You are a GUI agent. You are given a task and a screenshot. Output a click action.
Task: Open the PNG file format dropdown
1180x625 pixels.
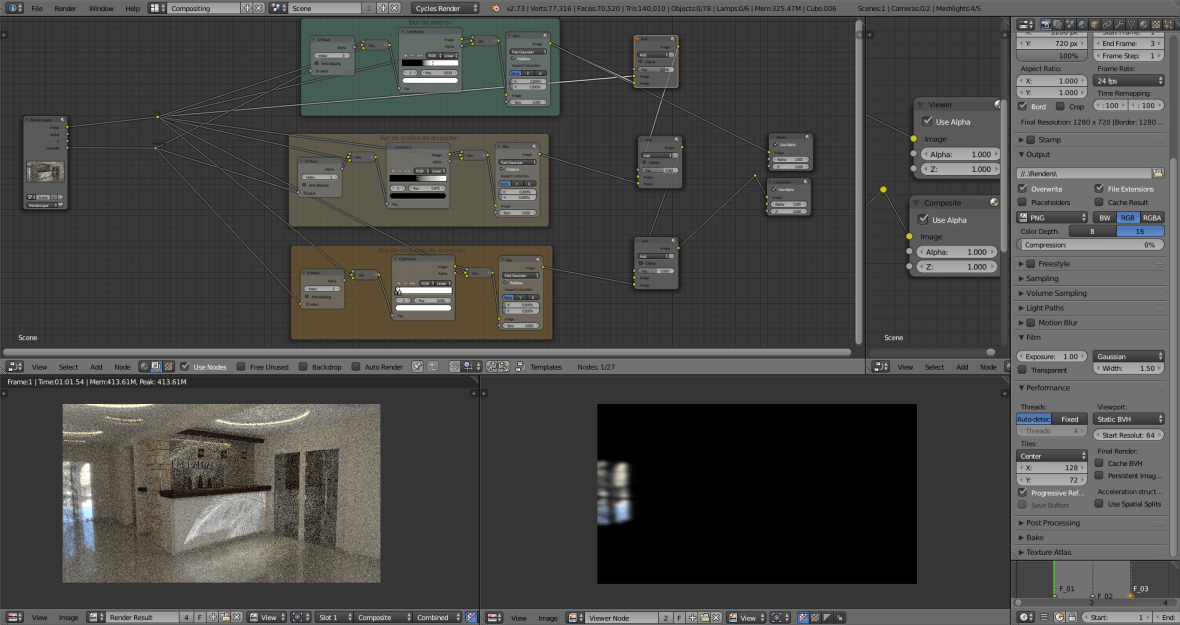pyautogui.click(x=1052, y=217)
